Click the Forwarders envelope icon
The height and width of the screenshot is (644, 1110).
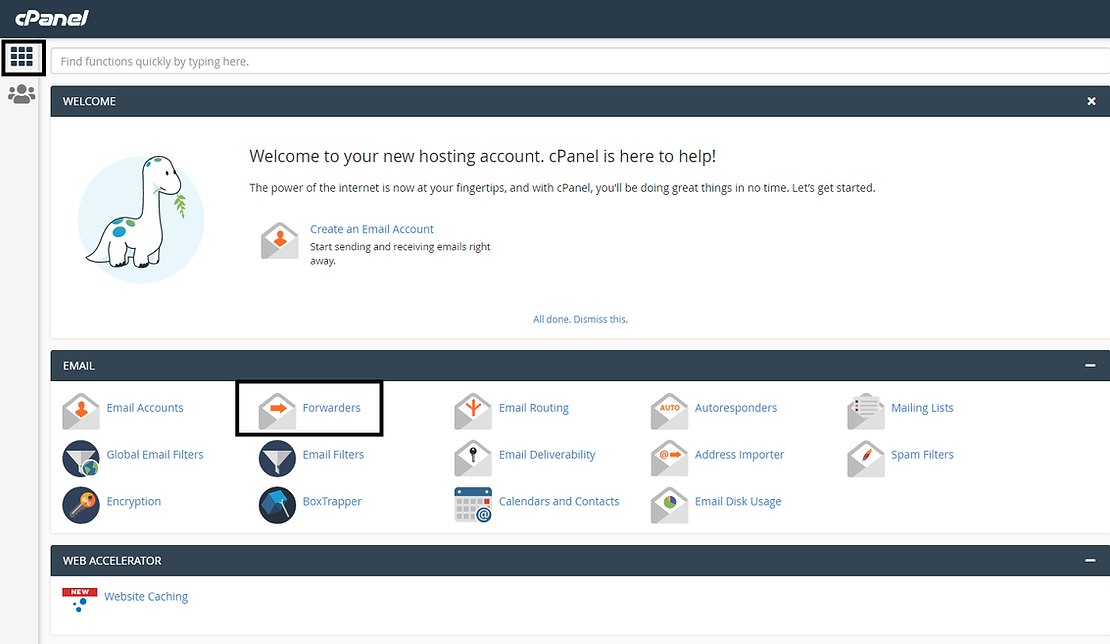point(277,410)
